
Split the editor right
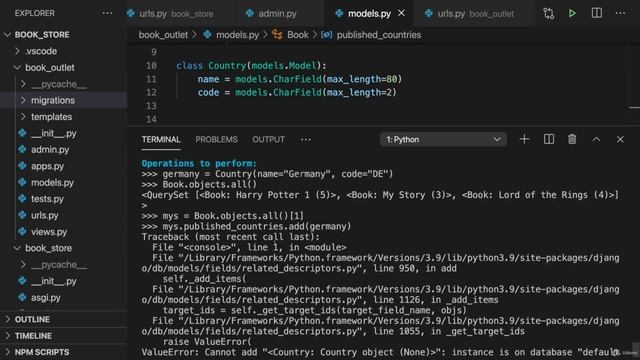tap(596, 13)
